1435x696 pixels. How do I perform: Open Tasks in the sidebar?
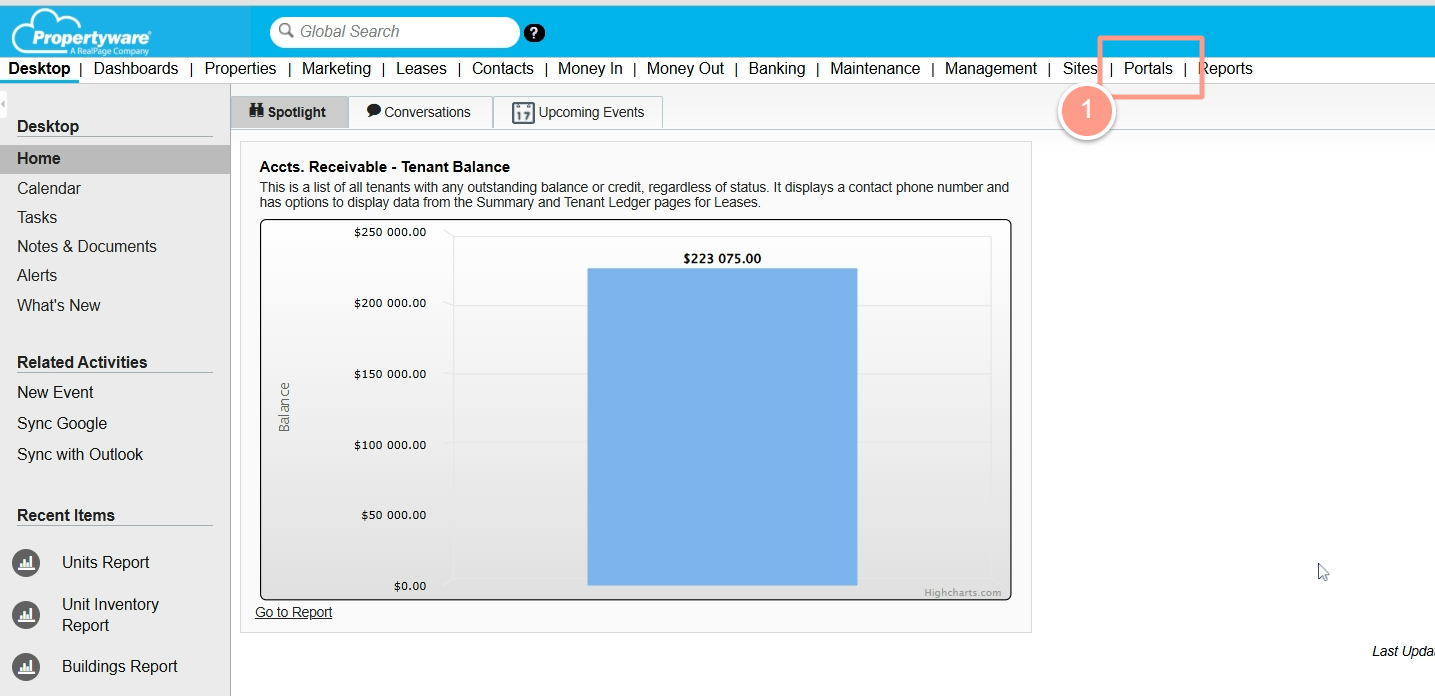click(37, 217)
